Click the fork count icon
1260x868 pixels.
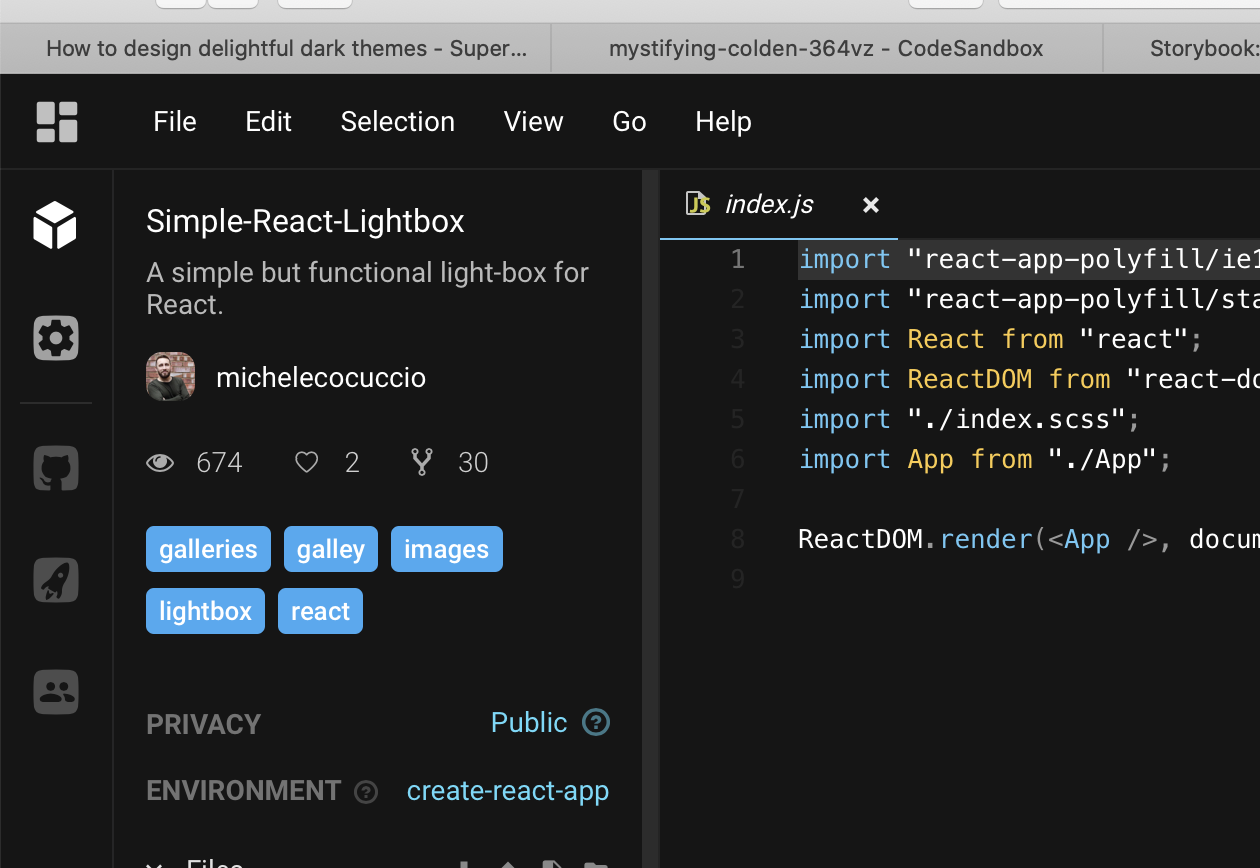click(422, 462)
